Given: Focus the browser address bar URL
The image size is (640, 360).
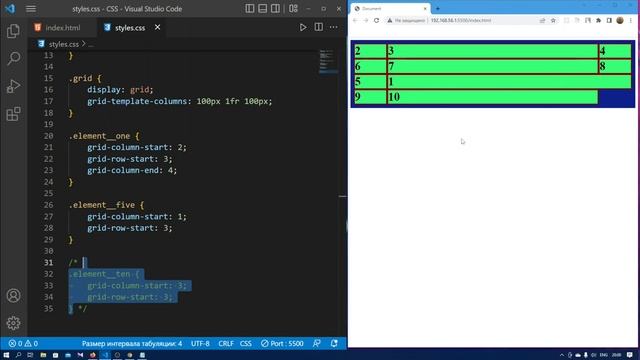Looking at the screenshot, I should tap(461, 20).
